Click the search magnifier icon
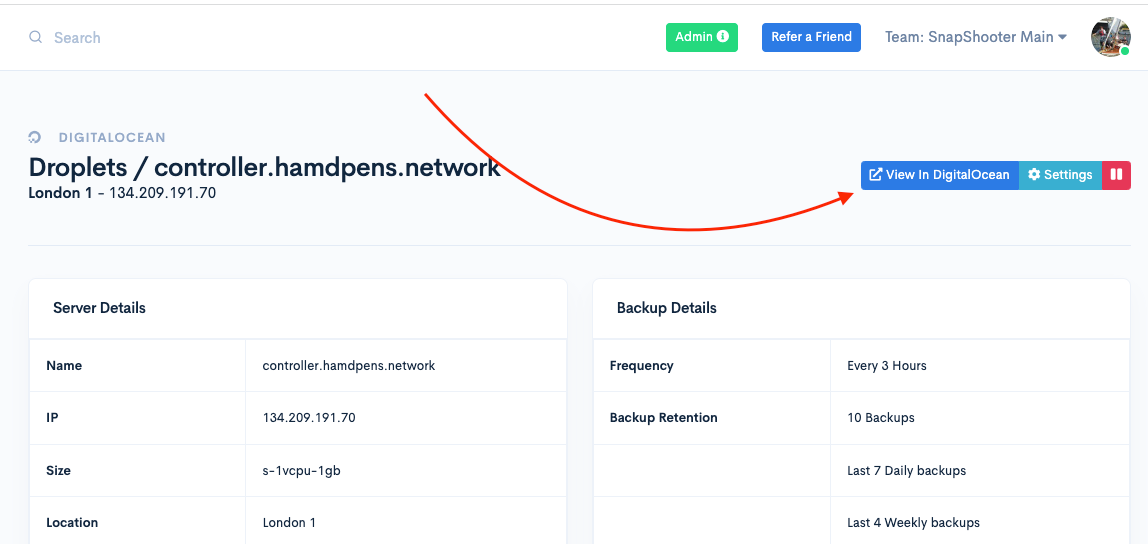This screenshot has height=544, width=1148. [35, 37]
